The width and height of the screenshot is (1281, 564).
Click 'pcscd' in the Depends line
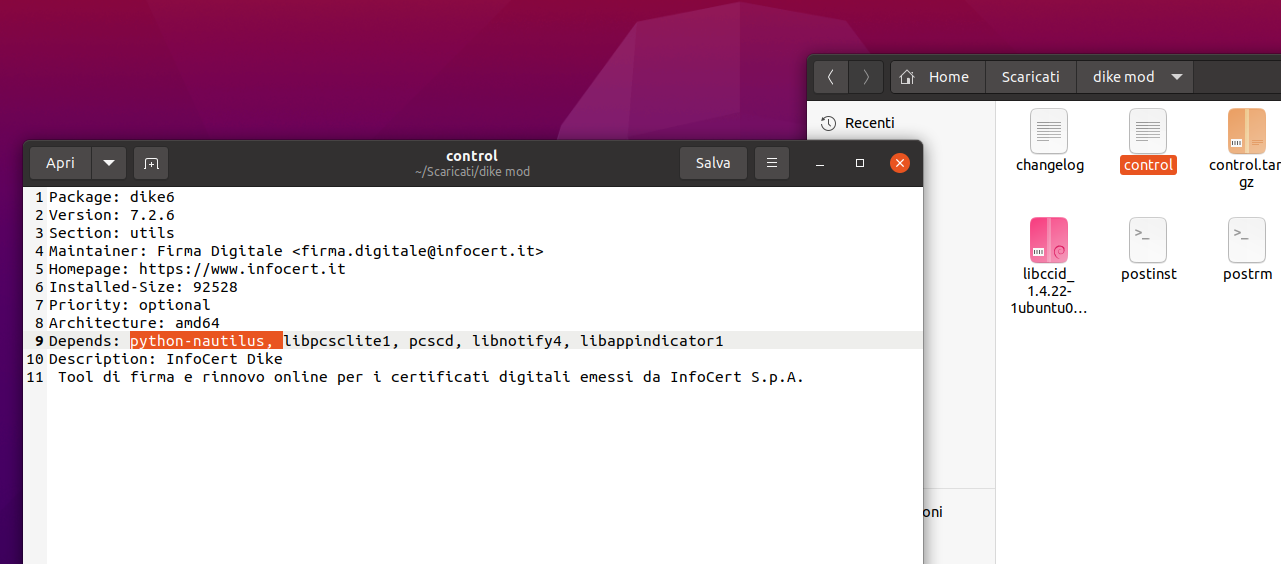click(431, 341)
